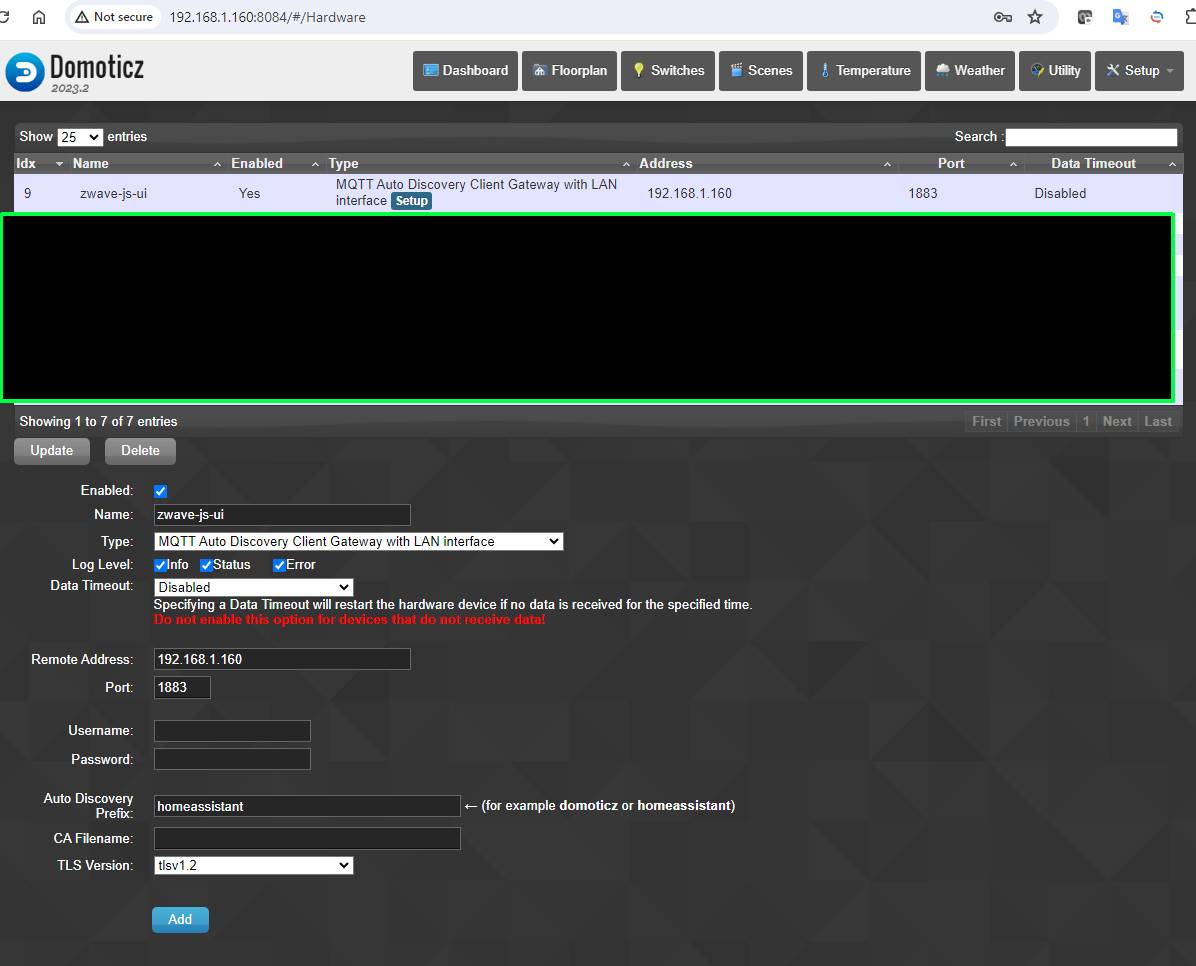Open the hardware Type dropdown

[358, 542]
